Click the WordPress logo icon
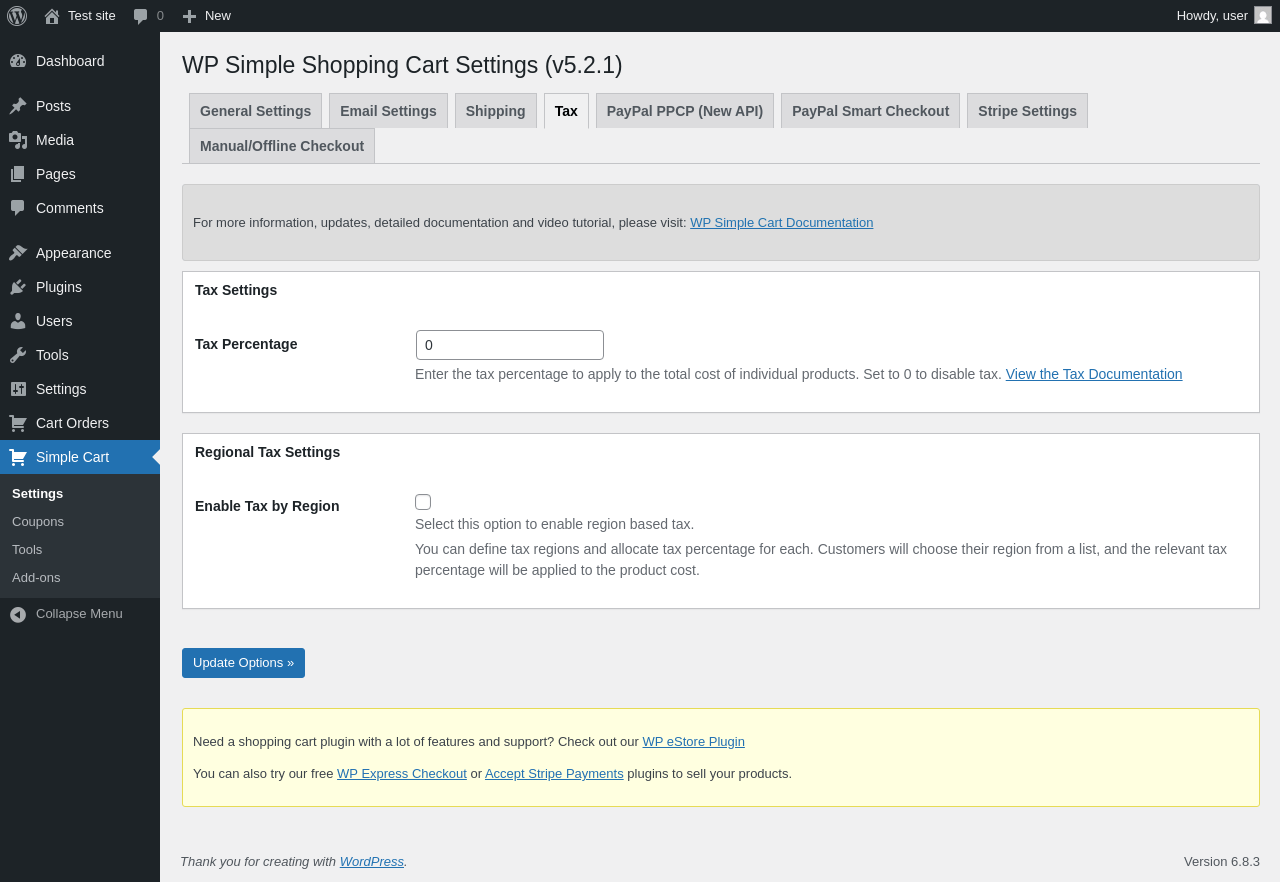 (x=17, y=16)
